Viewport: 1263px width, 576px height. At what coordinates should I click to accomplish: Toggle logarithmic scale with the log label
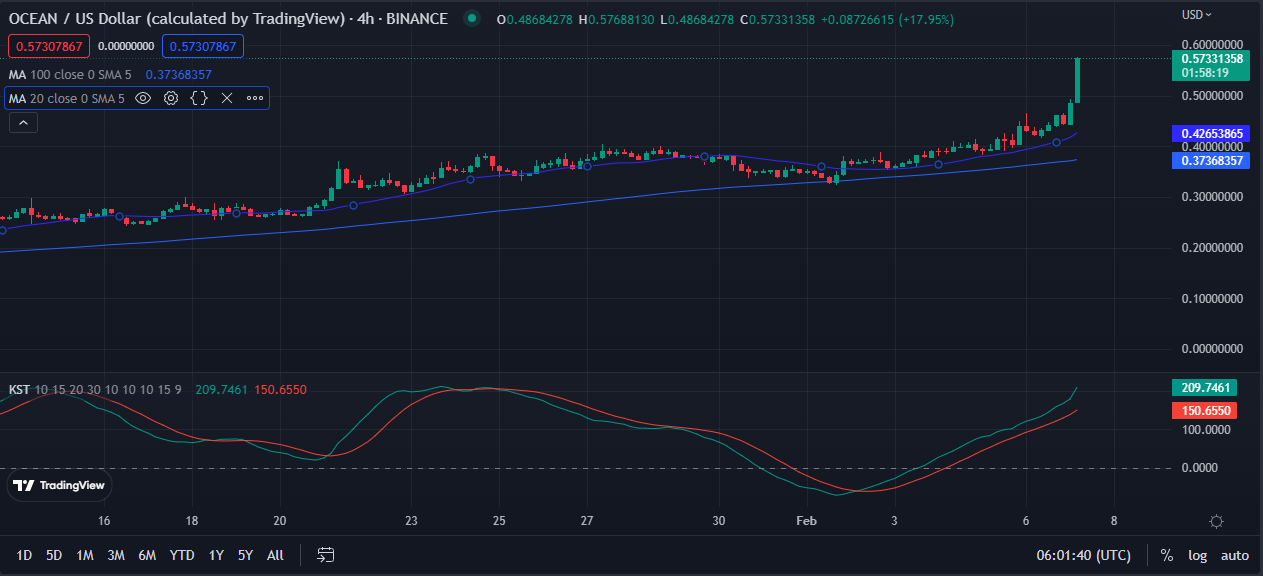point(1197,555)
